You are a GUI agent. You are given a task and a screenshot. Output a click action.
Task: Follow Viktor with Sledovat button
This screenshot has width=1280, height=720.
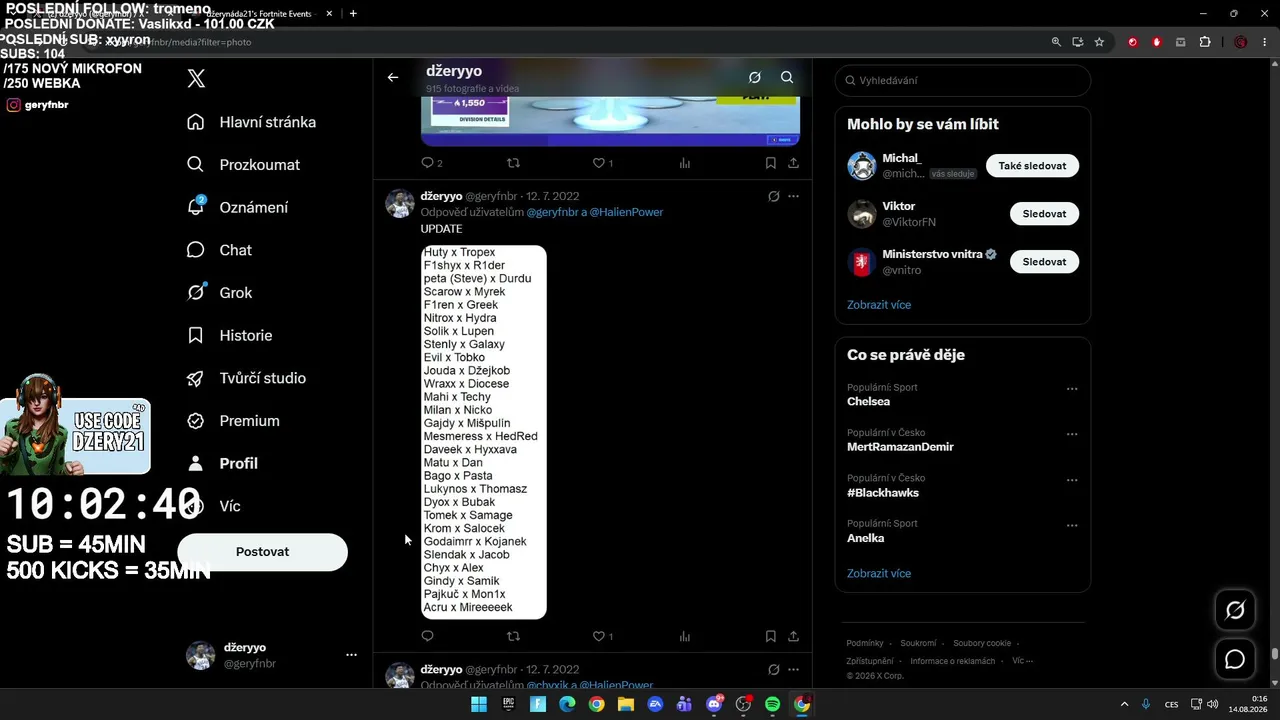tap(1044, 214)
